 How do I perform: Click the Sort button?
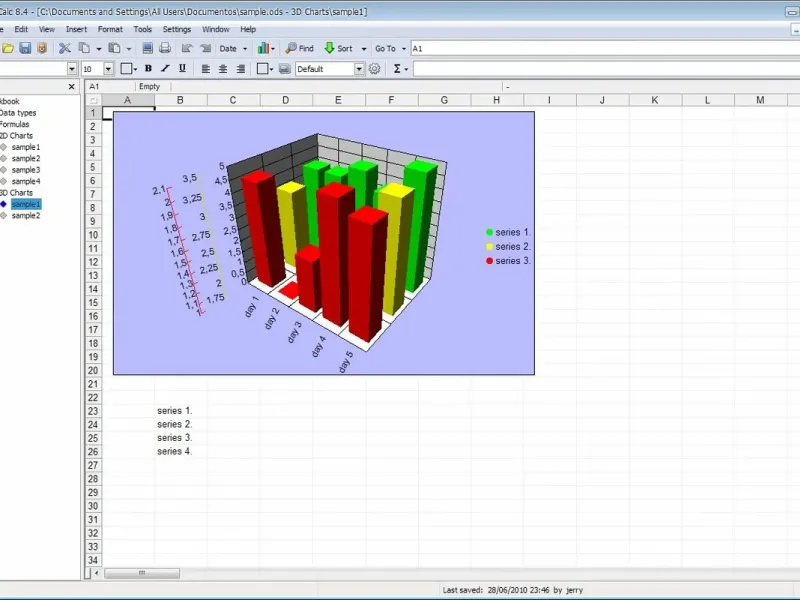(338, 48)
